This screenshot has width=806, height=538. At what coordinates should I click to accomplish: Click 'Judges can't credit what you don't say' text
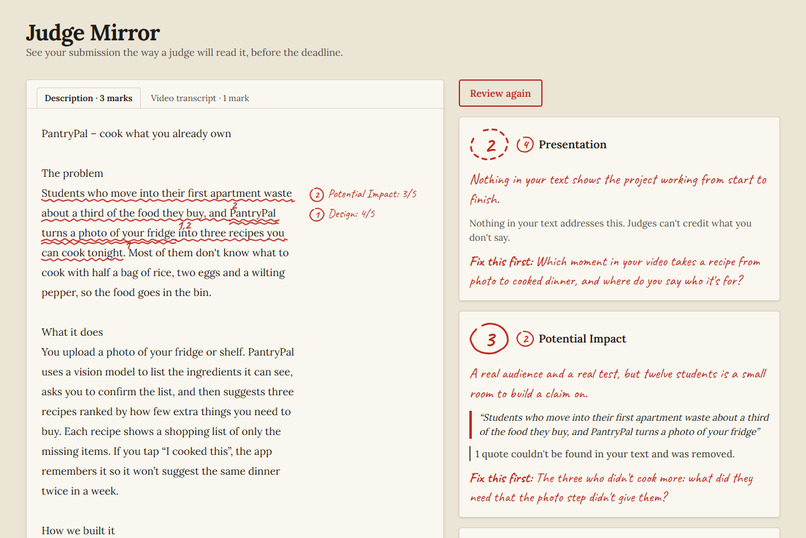pos(610,230)
